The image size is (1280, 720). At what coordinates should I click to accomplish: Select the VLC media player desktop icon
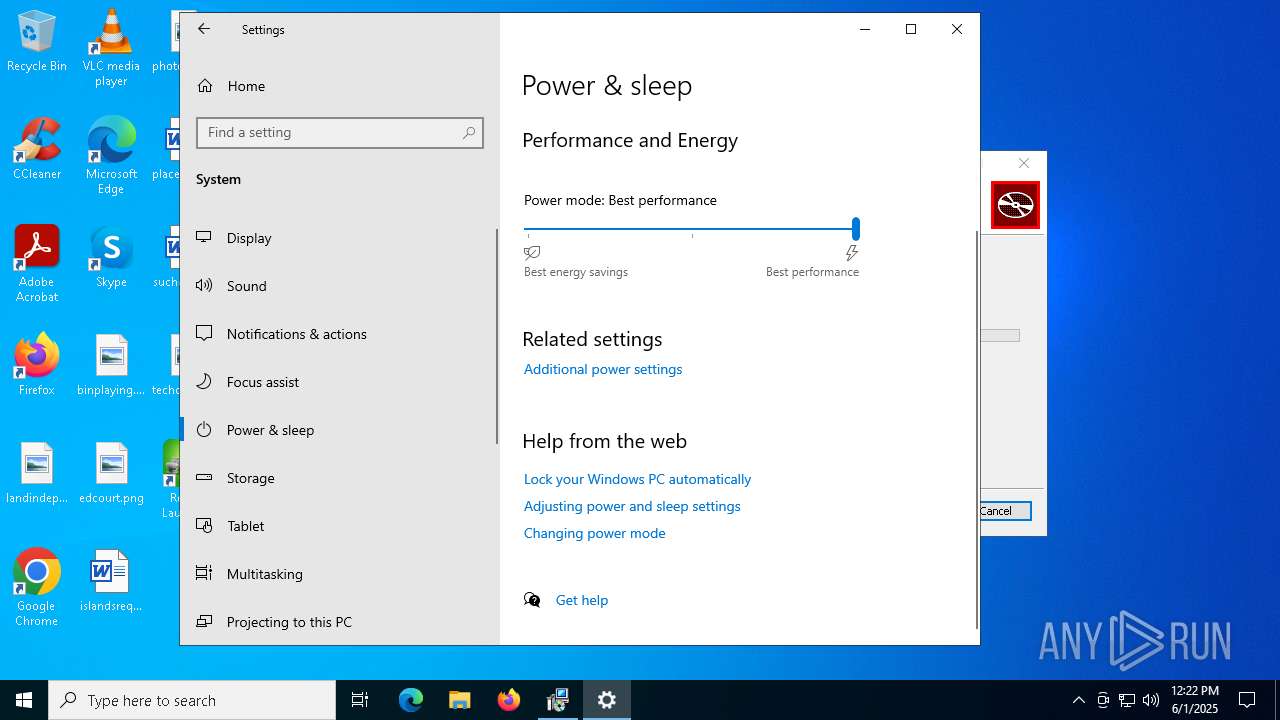[x=111, y=48]
